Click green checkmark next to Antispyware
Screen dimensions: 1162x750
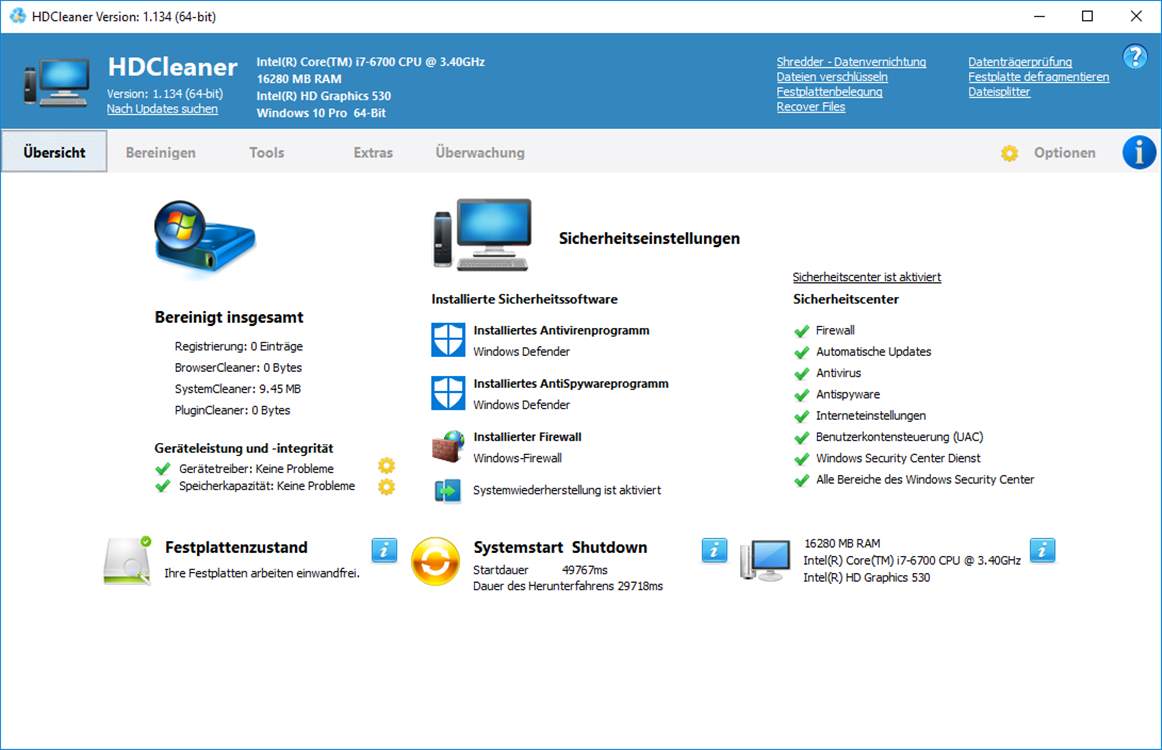(801, 395)
